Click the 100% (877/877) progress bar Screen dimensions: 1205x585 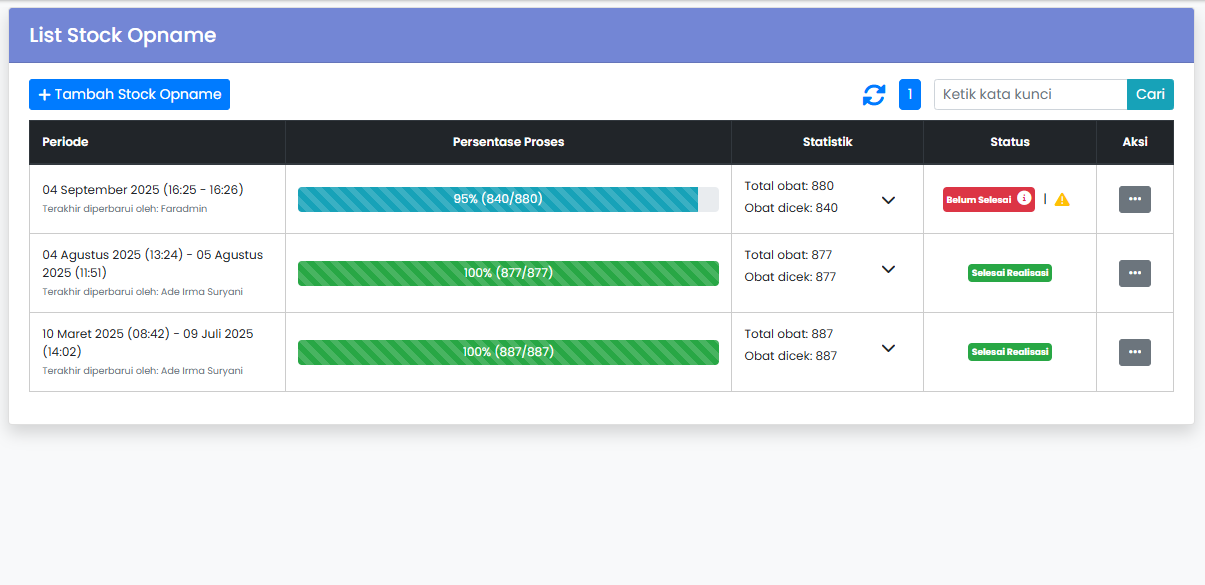coord(508,273)
